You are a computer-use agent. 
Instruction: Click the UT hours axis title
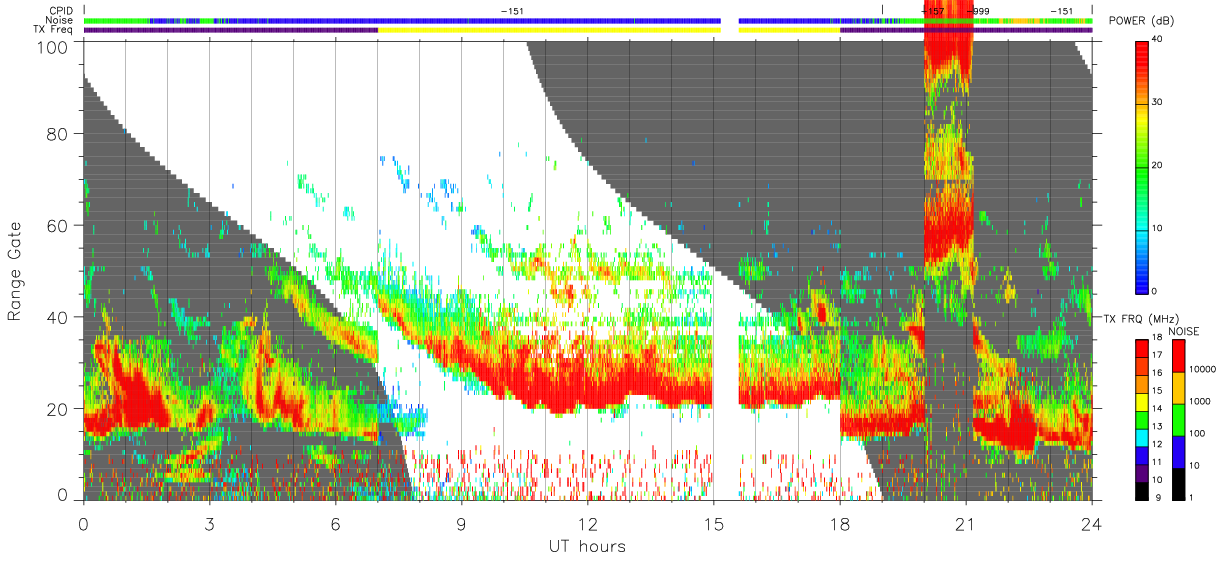[587, 546]
